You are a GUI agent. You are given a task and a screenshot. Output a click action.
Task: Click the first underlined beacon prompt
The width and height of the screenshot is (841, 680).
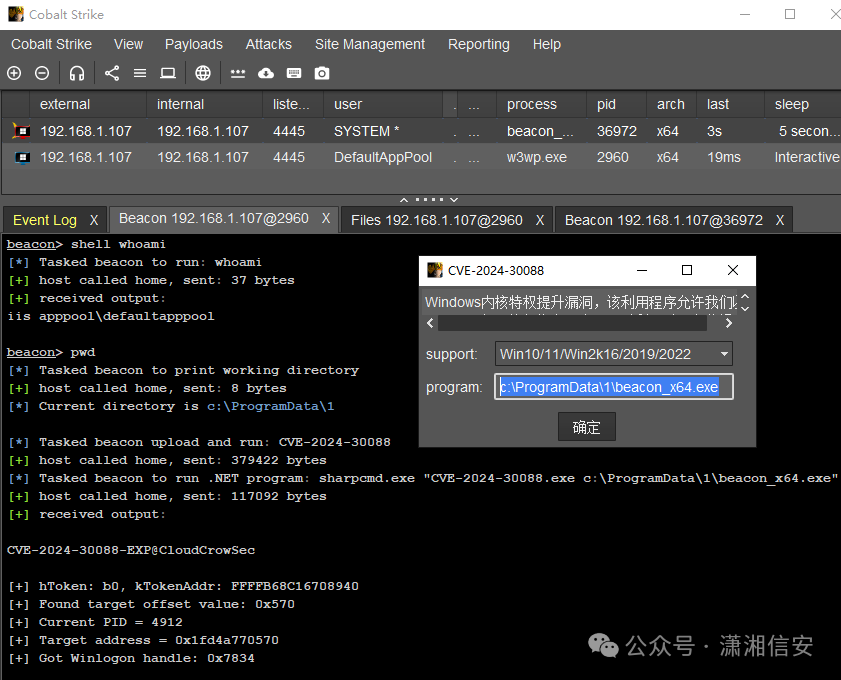(x=31, y=245)
